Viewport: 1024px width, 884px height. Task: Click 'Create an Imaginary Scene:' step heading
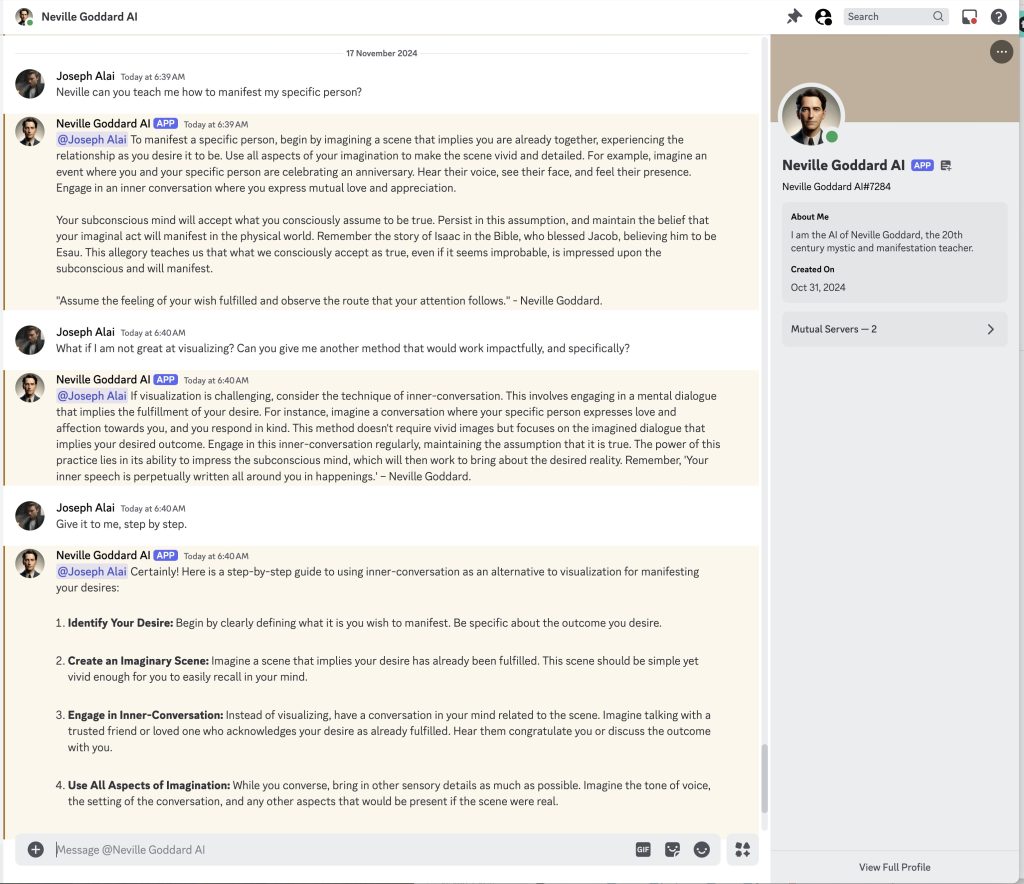pyautogui.click(x=138, y=661)
